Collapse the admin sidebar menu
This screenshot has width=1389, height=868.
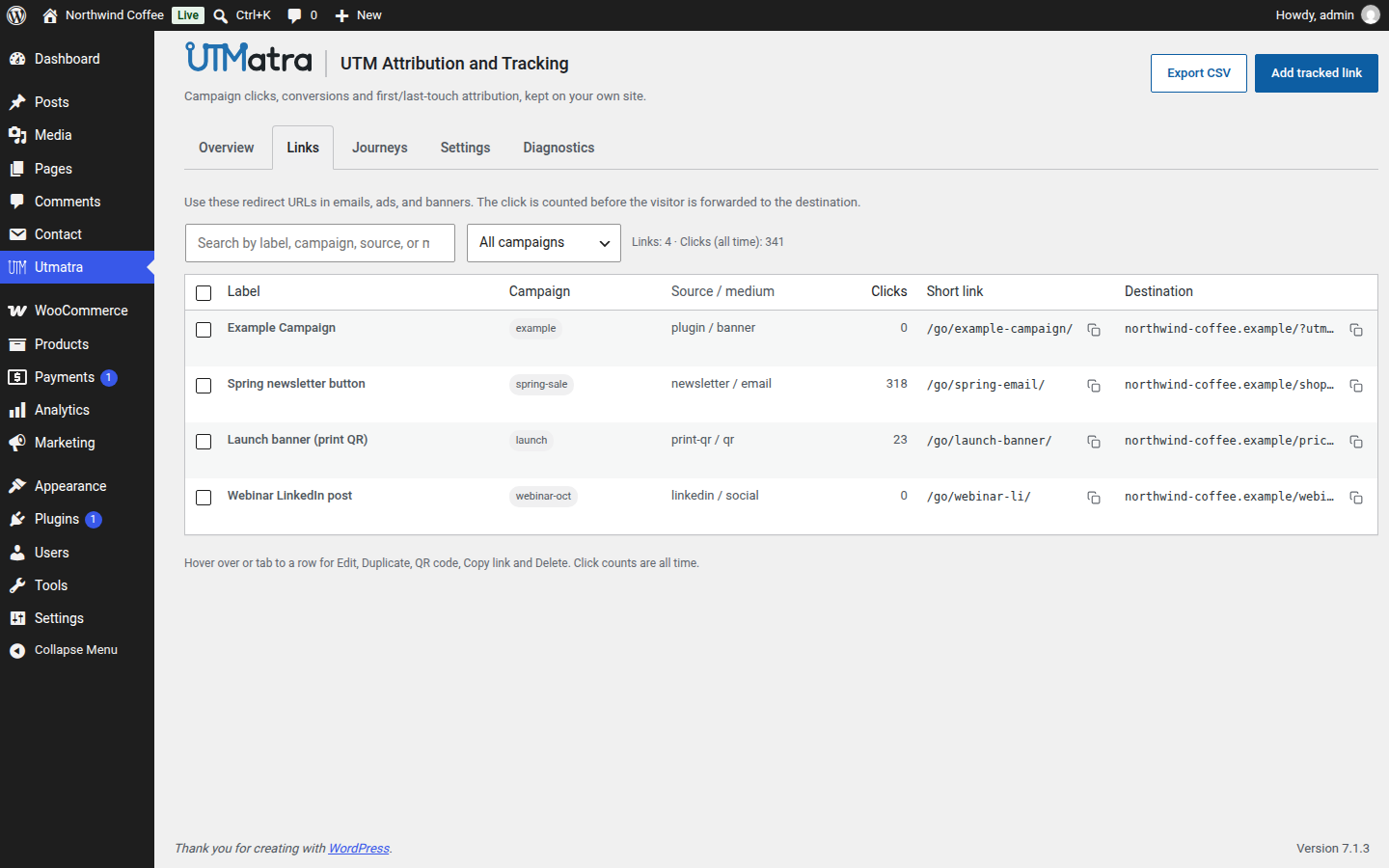[77, 650]
